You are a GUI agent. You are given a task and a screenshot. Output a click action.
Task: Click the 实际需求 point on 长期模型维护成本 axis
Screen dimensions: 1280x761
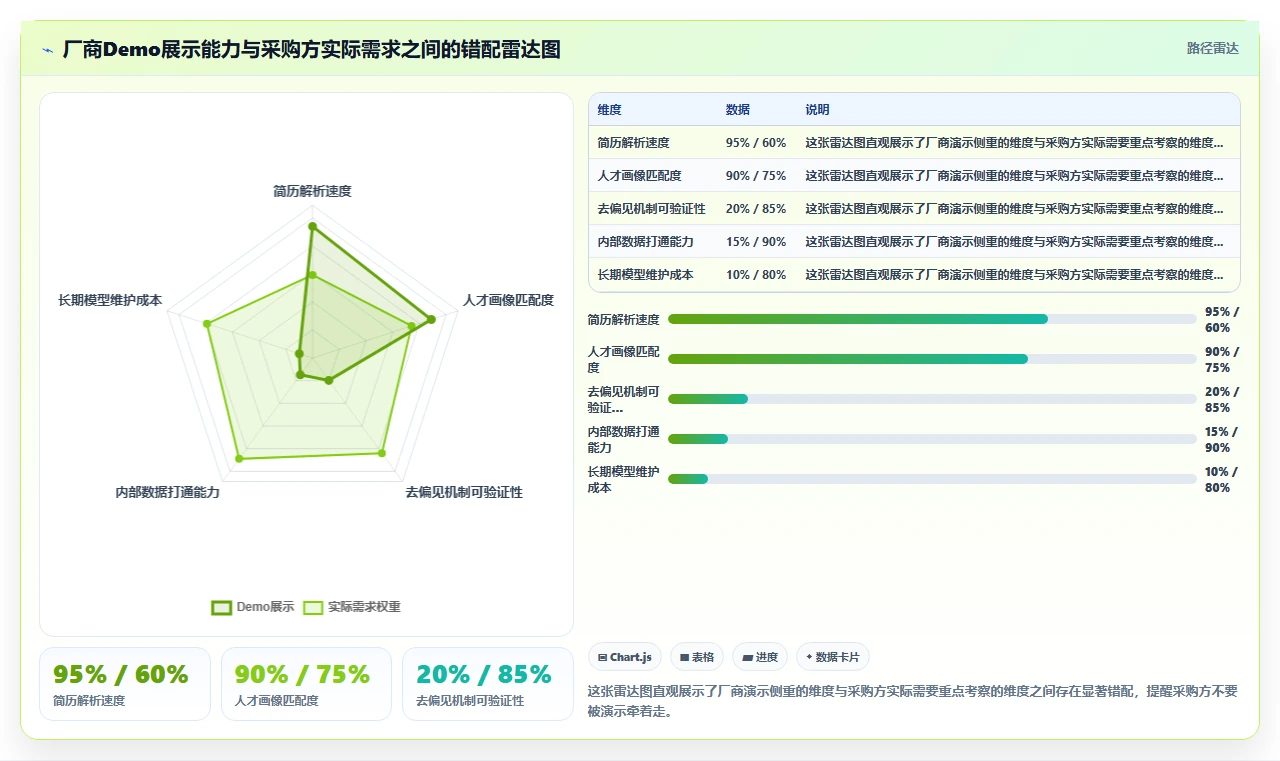point(207,324)
